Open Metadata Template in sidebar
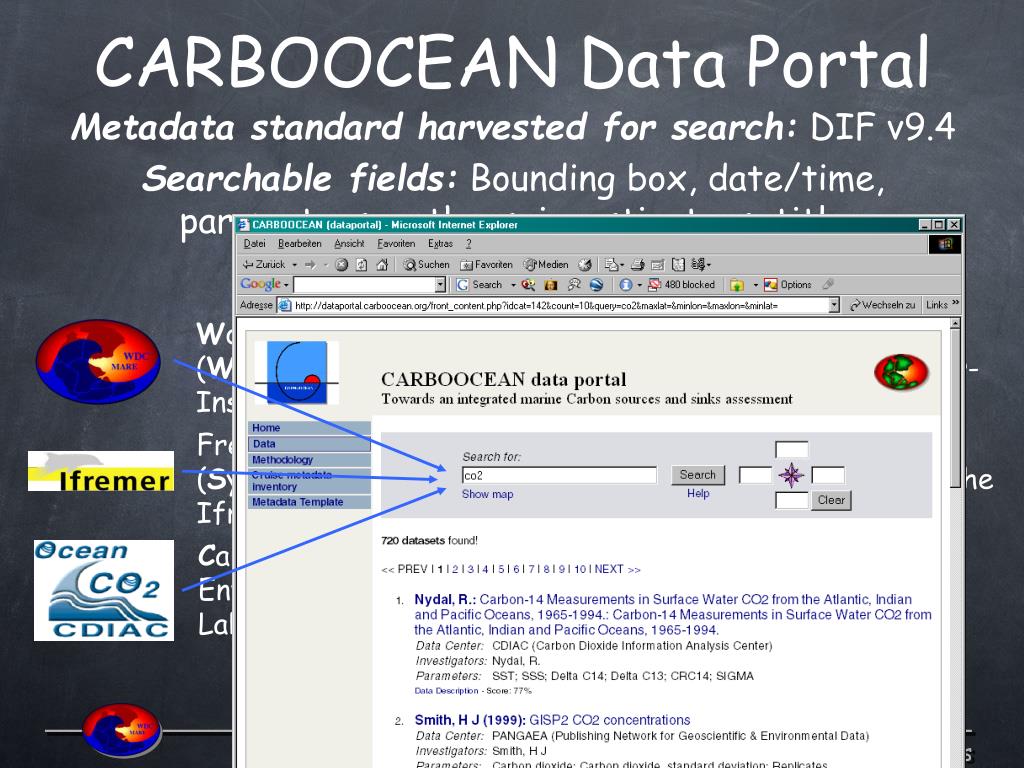1024x768 pixels. 310,502
